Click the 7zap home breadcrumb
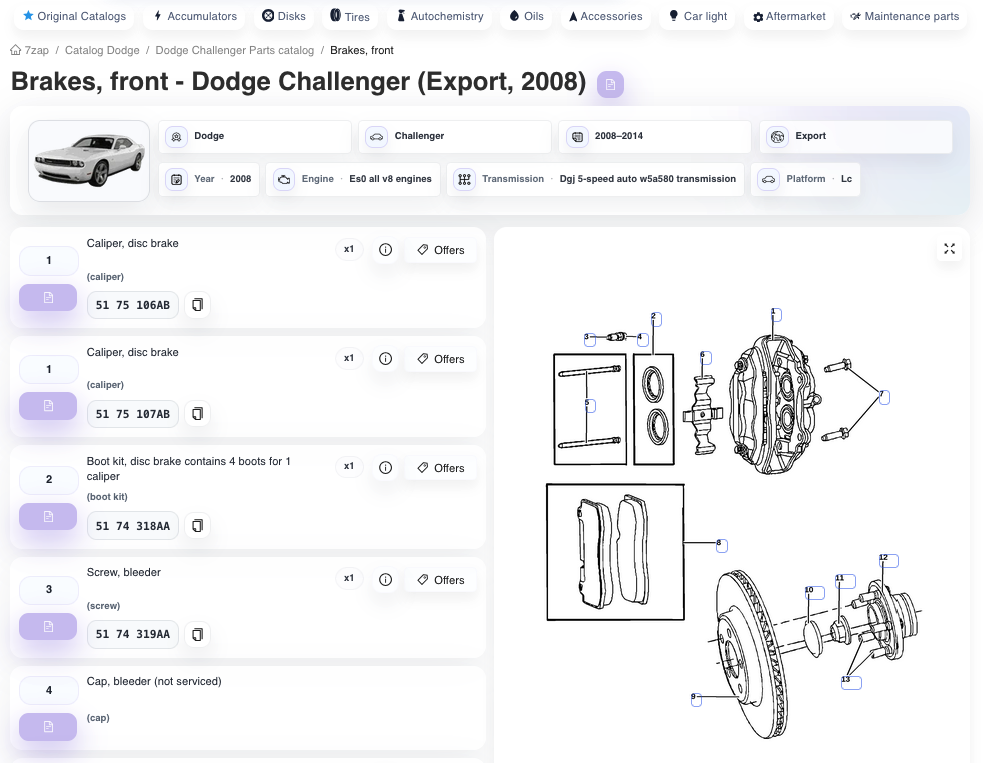The width and height of the screenshot is (983, 763). click(30, 50)
